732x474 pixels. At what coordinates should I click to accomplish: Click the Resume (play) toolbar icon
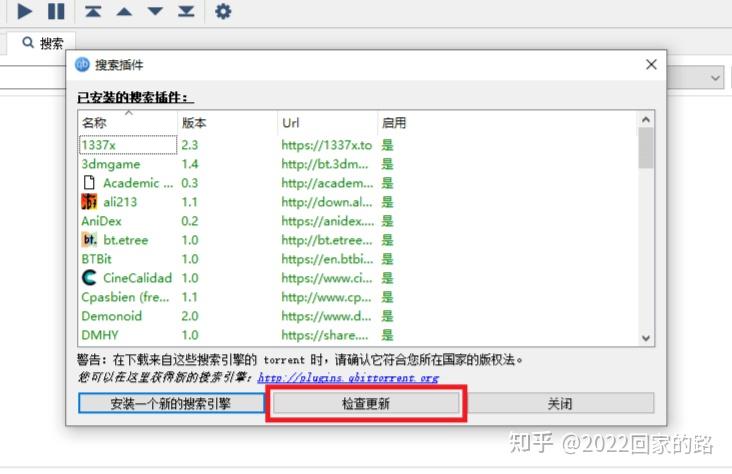point(24,11)
